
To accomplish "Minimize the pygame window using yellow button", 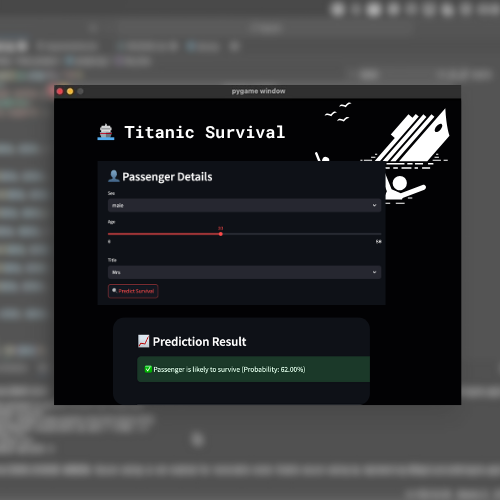I will [70, 91].
